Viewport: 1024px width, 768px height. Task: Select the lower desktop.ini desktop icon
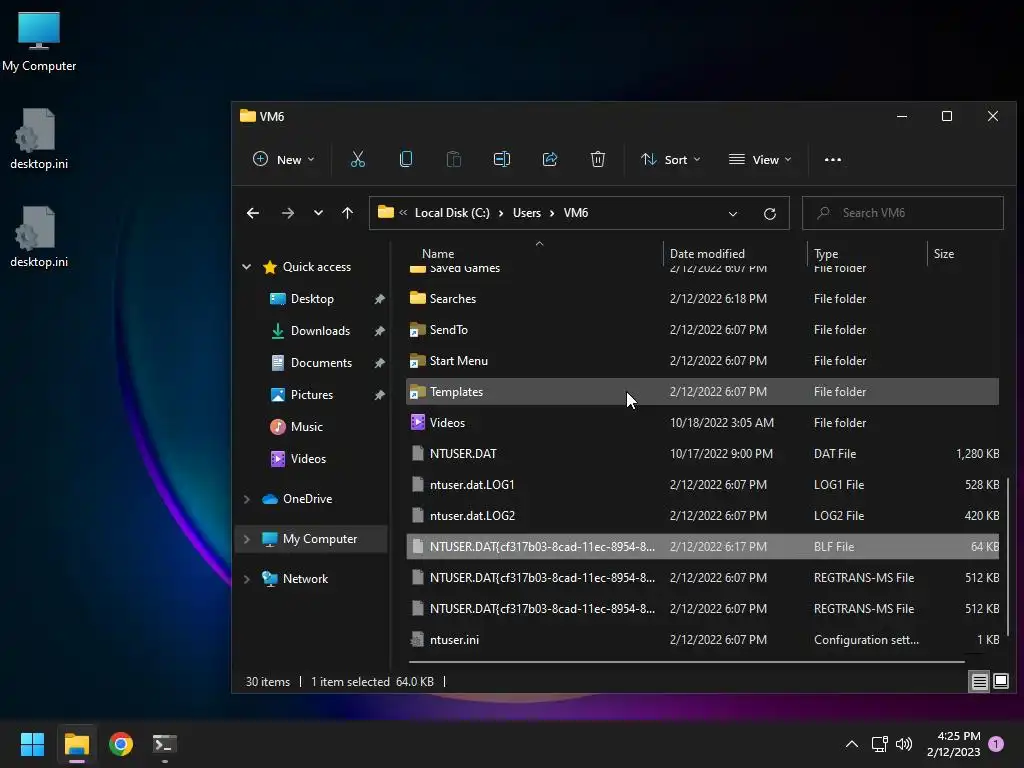pyautogui.click(x=39, y=236)
